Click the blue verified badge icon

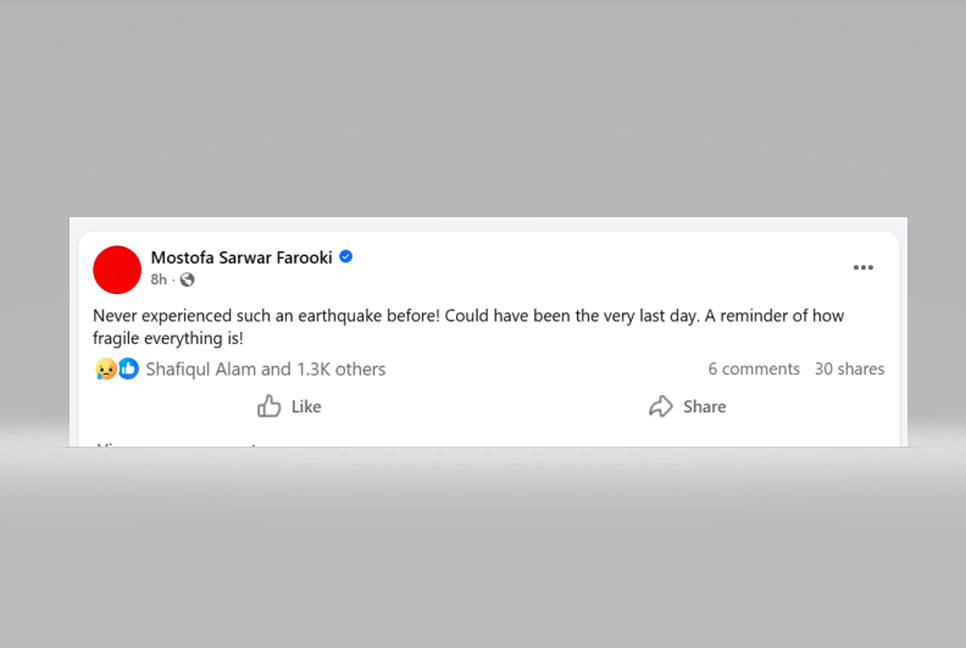point(346,257)
